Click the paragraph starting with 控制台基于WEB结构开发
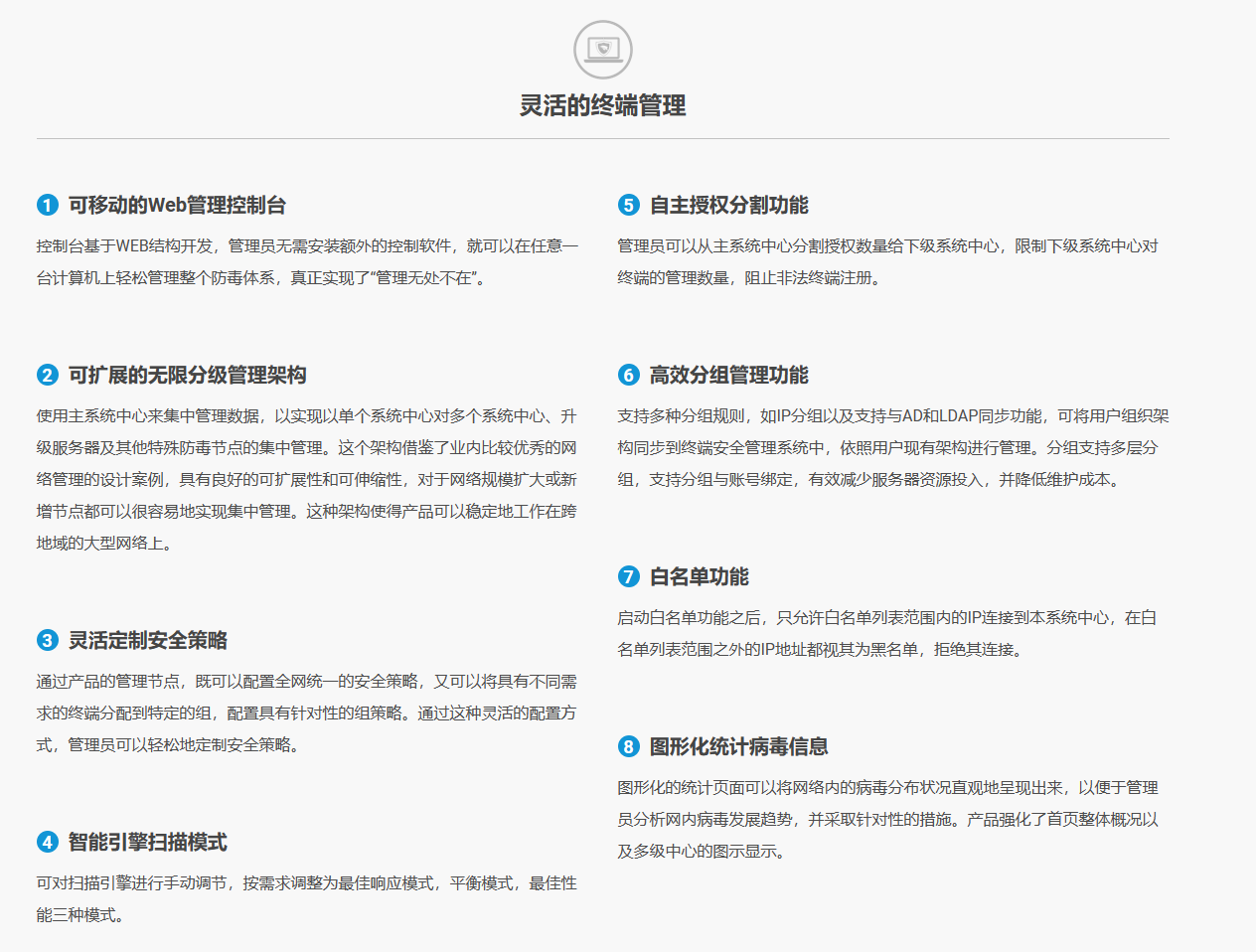The image size is (1256, 952). click(x=307, y=261)
